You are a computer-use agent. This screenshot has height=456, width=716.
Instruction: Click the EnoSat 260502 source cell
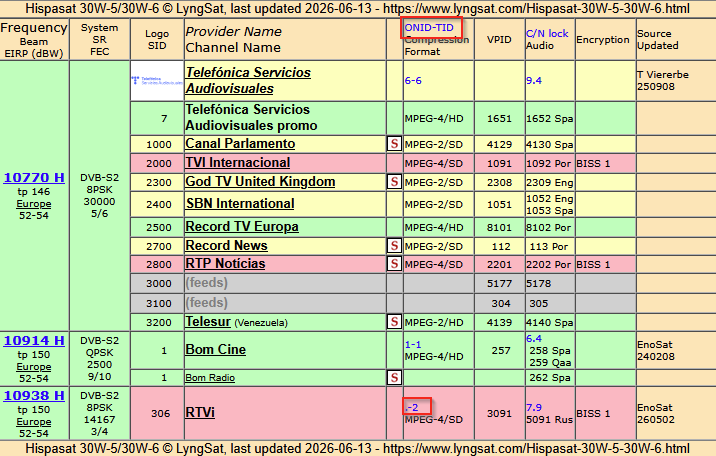pyautogui.click(x=676, y=414)
